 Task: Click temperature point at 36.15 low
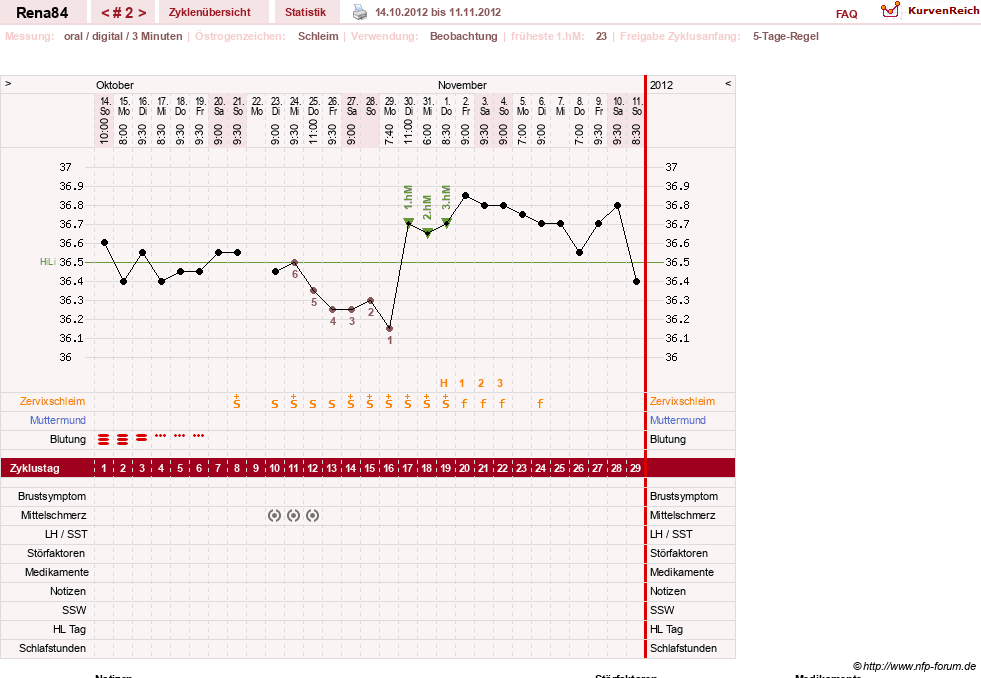[390, 328]
